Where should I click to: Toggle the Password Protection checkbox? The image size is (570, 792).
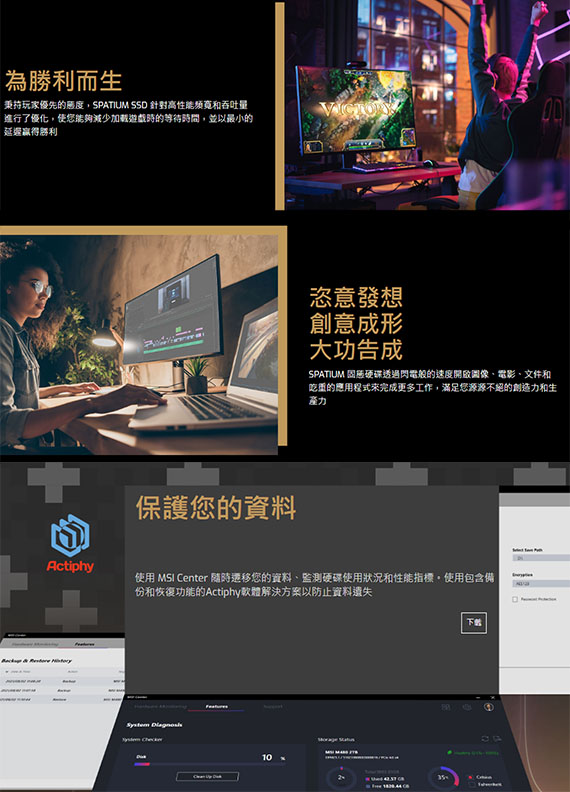[x=515, y=599]
